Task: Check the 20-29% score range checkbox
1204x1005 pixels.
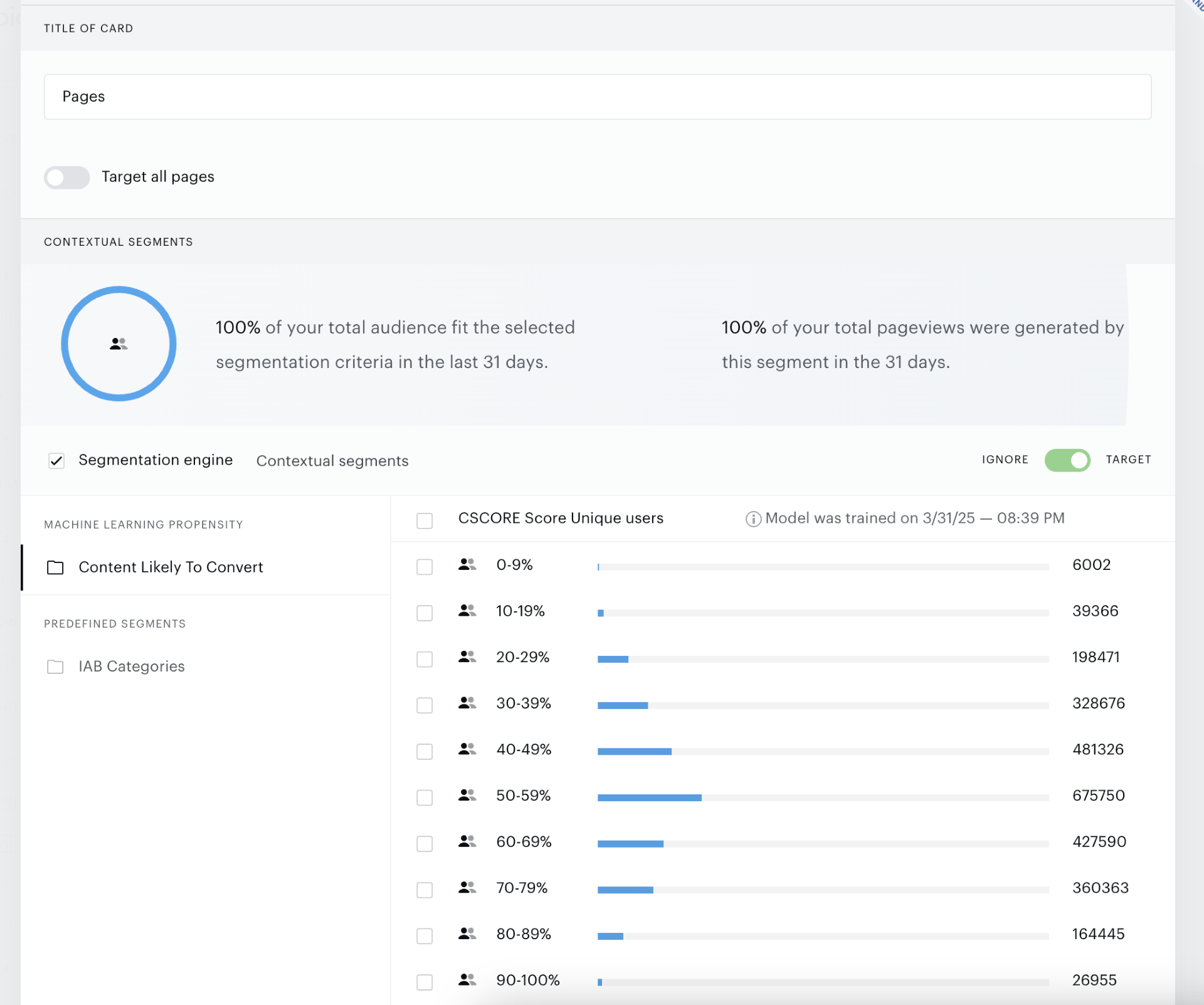Action: pyautogui.click(x=425, y=659)
